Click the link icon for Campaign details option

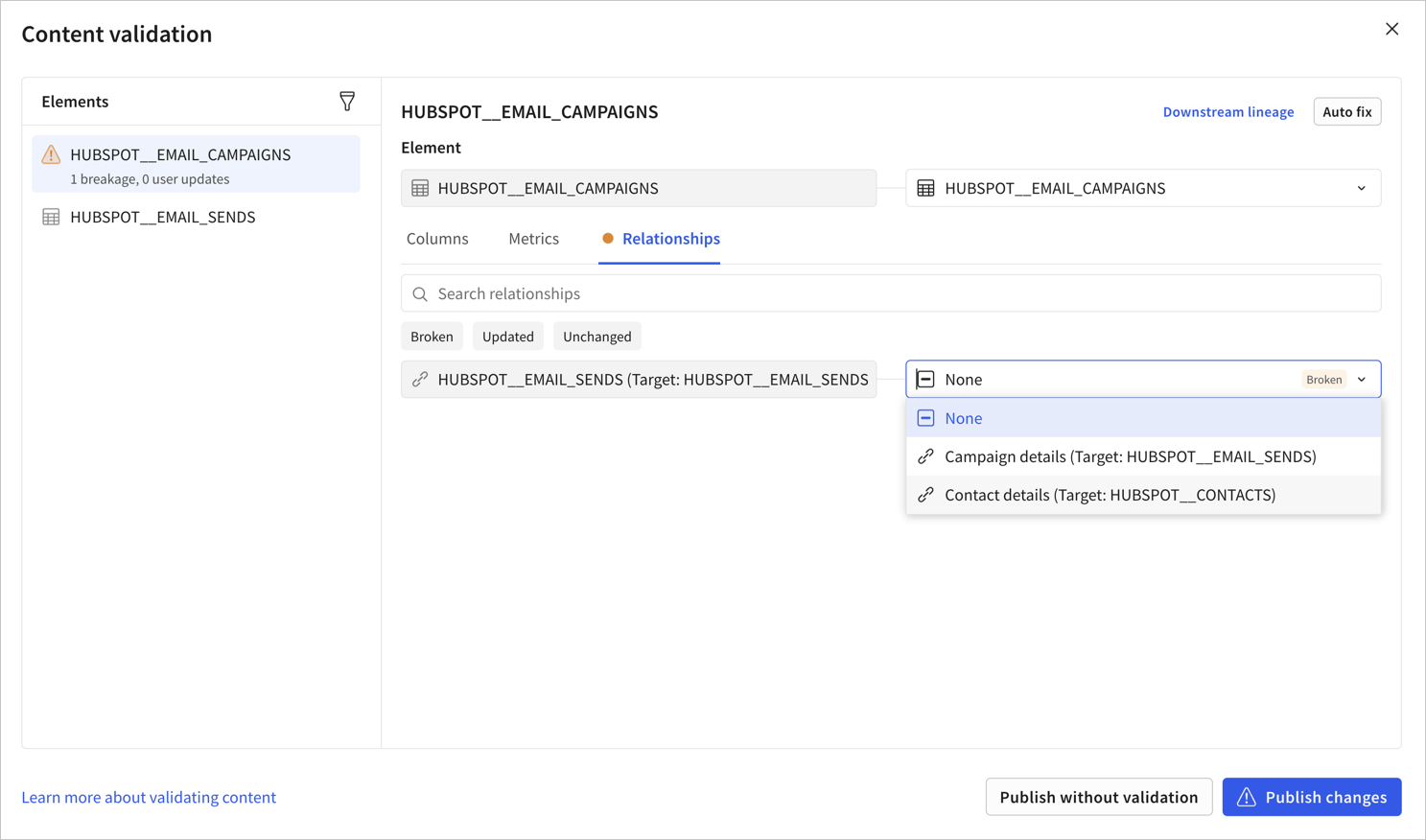pyautogui.click(x=925, y=456)
